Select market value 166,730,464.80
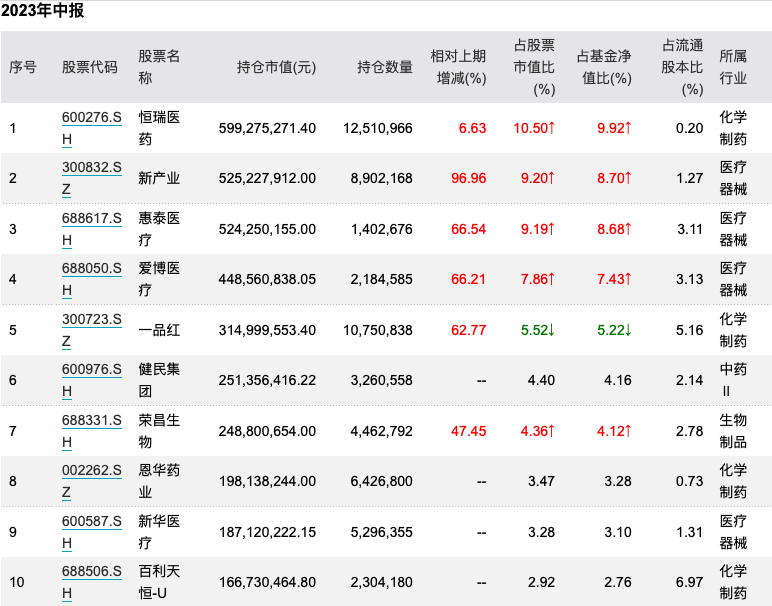 [x=267, y=582]
